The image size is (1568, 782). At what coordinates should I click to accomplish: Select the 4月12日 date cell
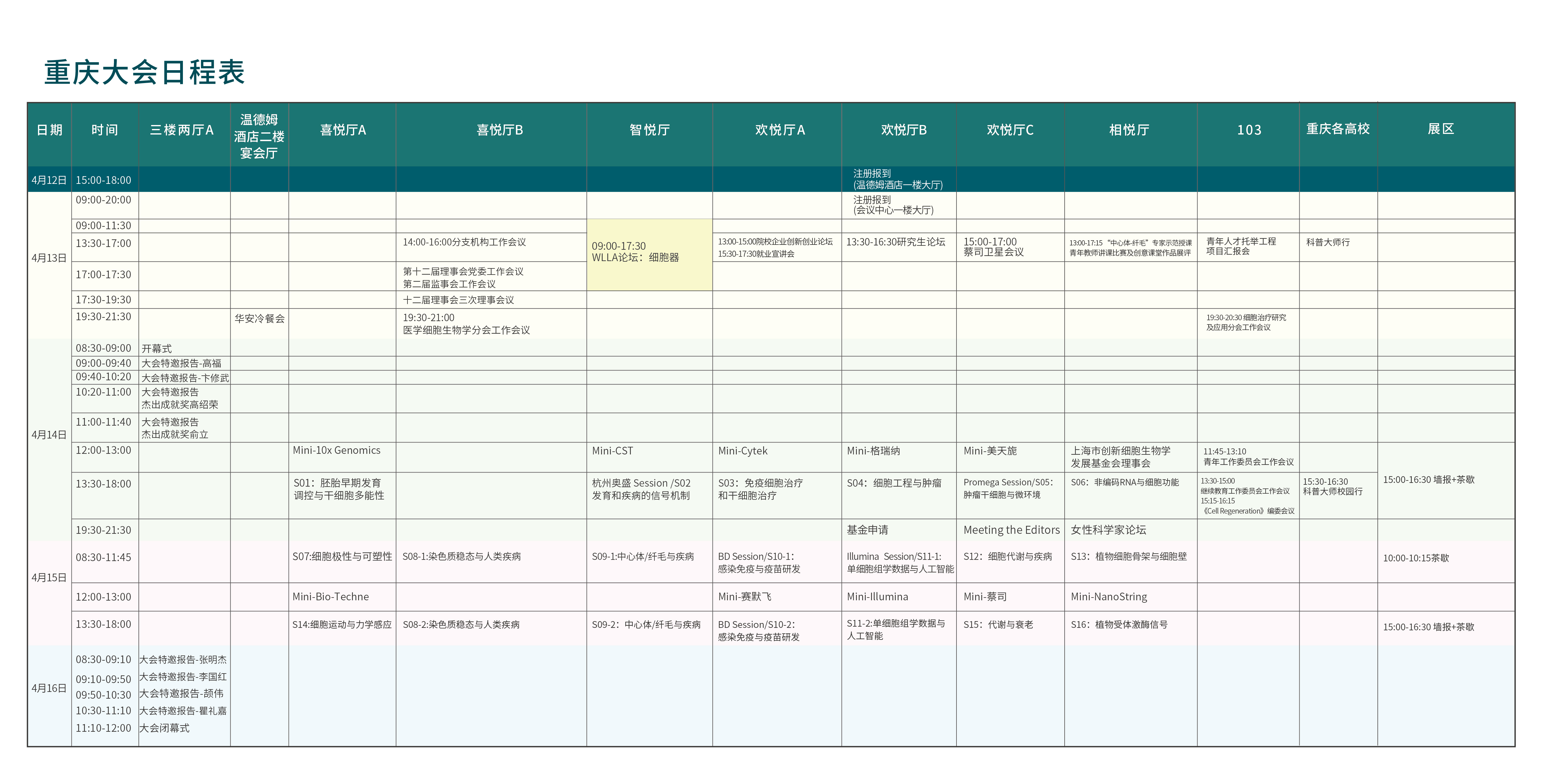49,180
